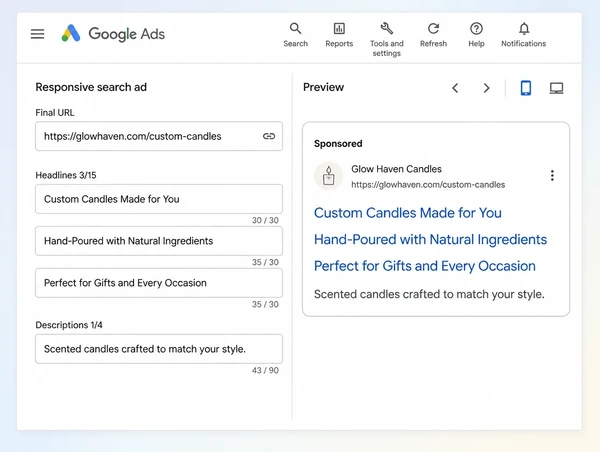Click the 'Preview' heading
The image size is (600, 452).
323,87
